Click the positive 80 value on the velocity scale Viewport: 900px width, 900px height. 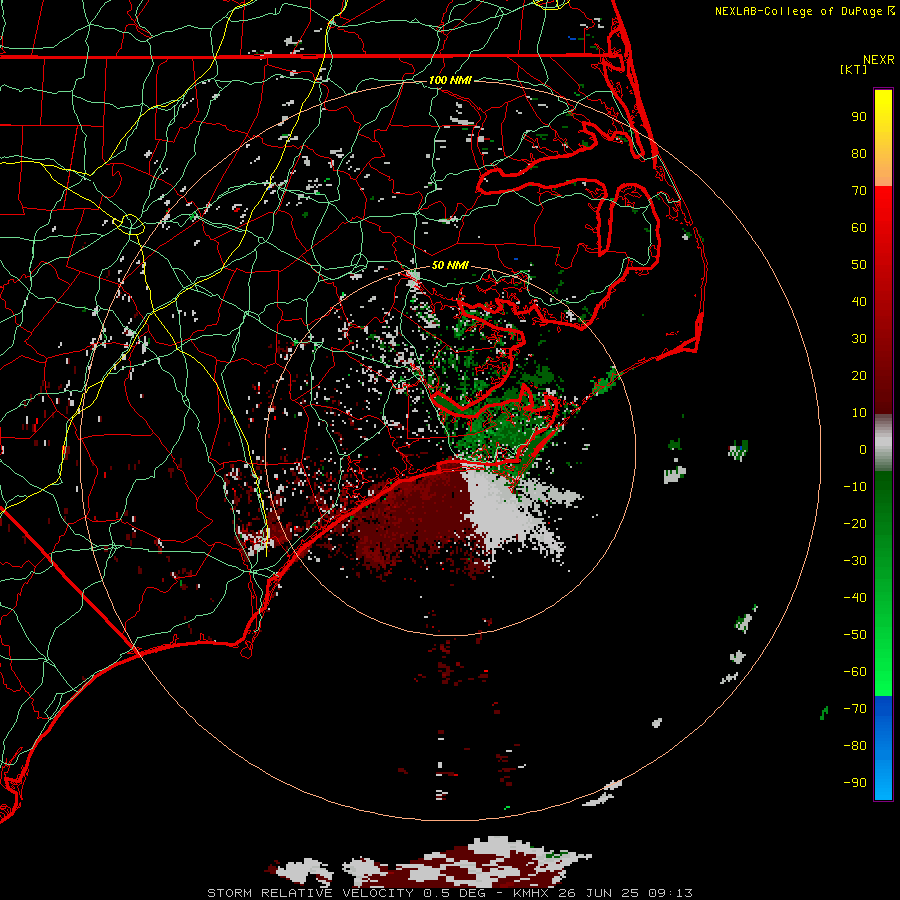(x=859, y=153)
